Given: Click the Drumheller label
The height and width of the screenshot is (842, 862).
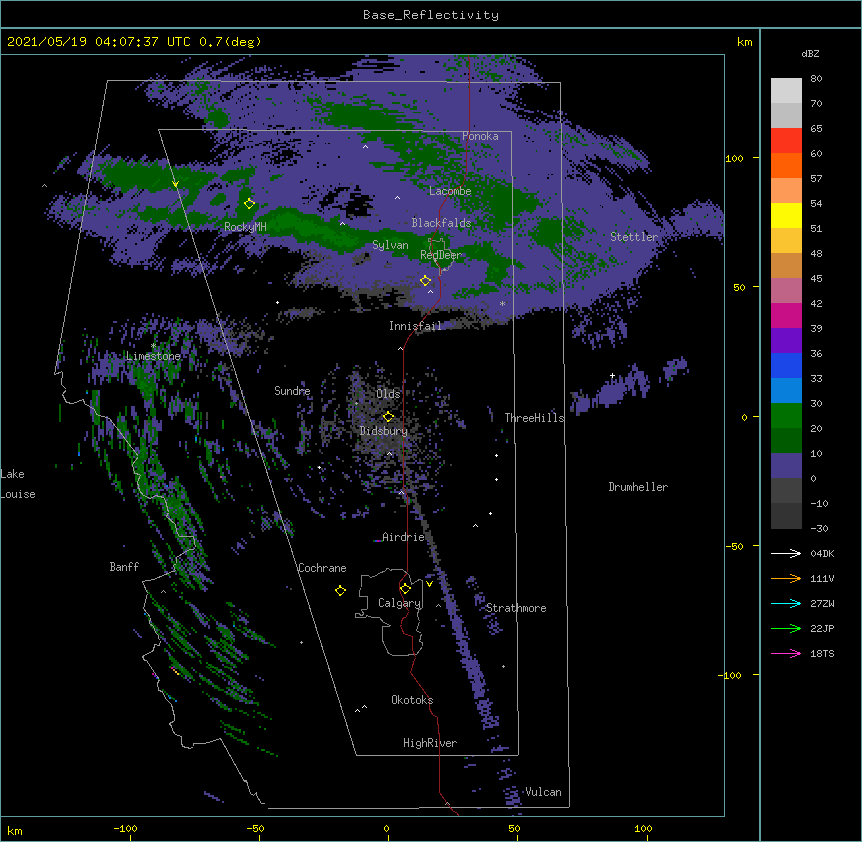Looking at the screenshot, I should point(638,487).
